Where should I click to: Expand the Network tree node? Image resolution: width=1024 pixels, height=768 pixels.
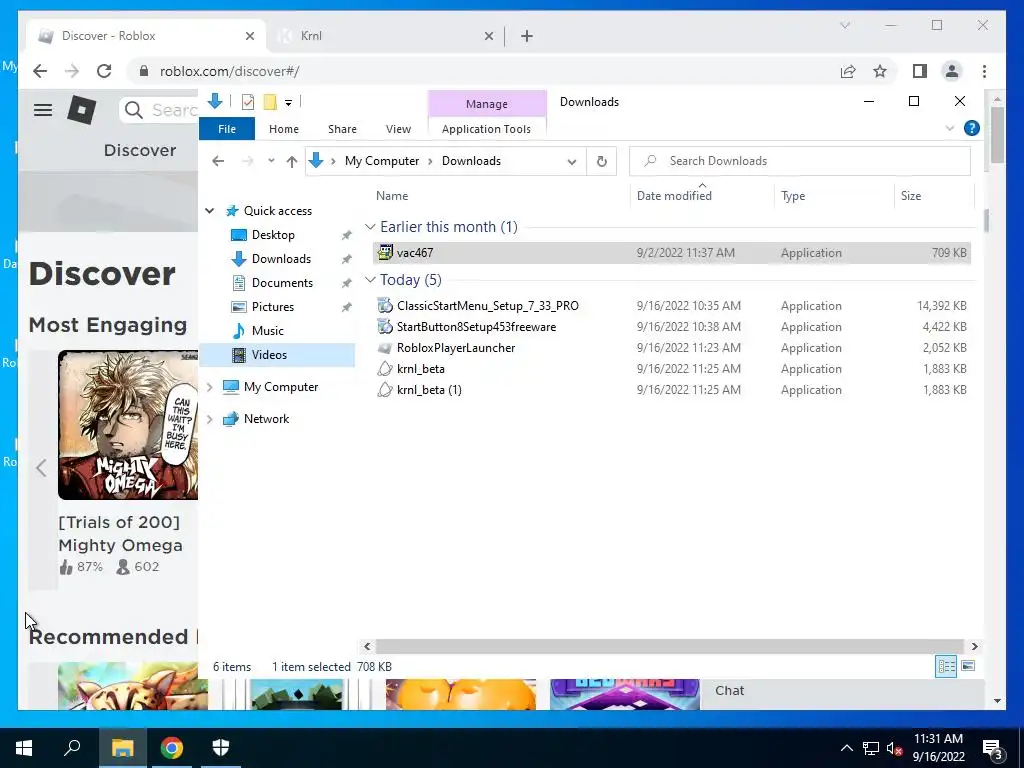click(210, 419)
